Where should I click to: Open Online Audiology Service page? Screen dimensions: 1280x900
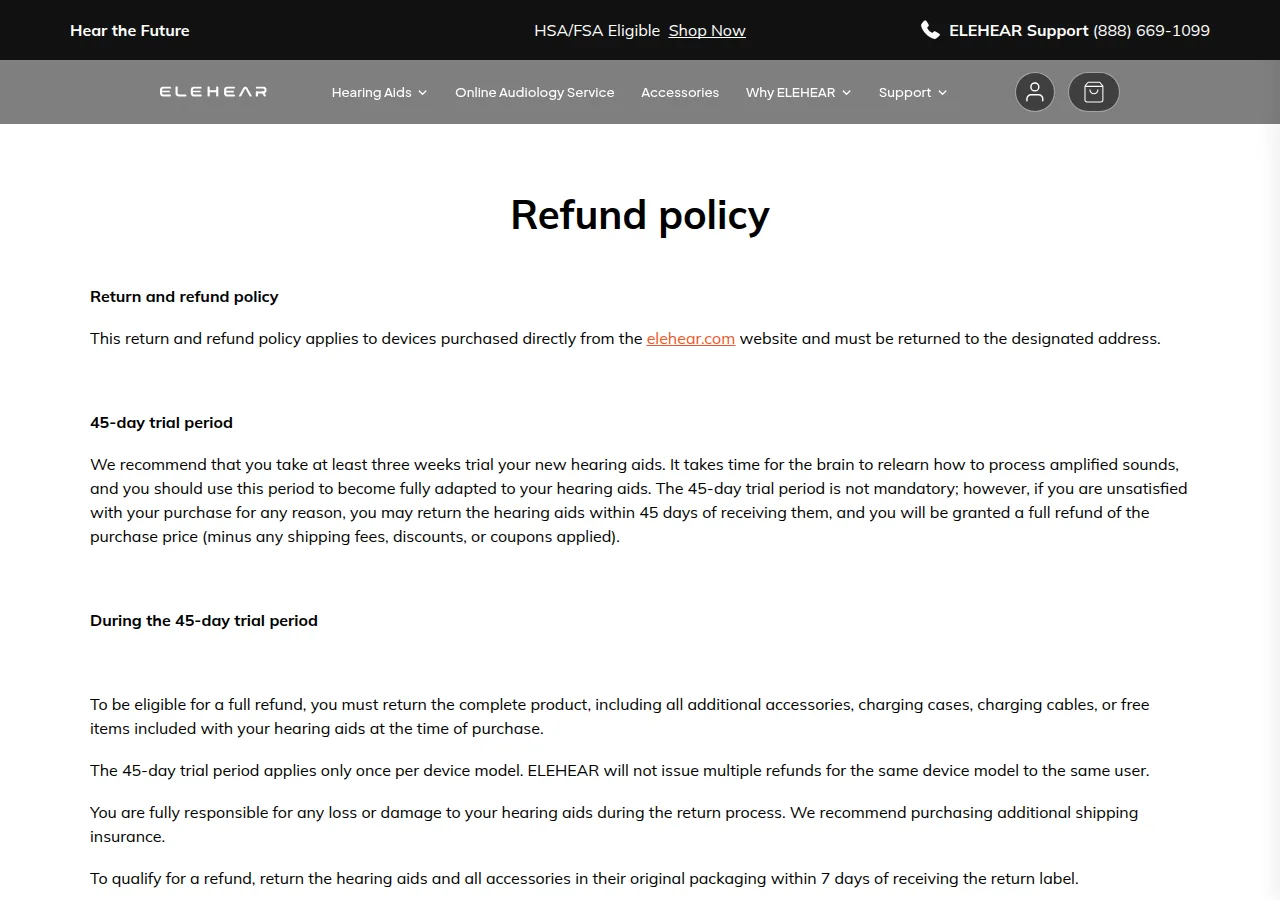(534, 92)
